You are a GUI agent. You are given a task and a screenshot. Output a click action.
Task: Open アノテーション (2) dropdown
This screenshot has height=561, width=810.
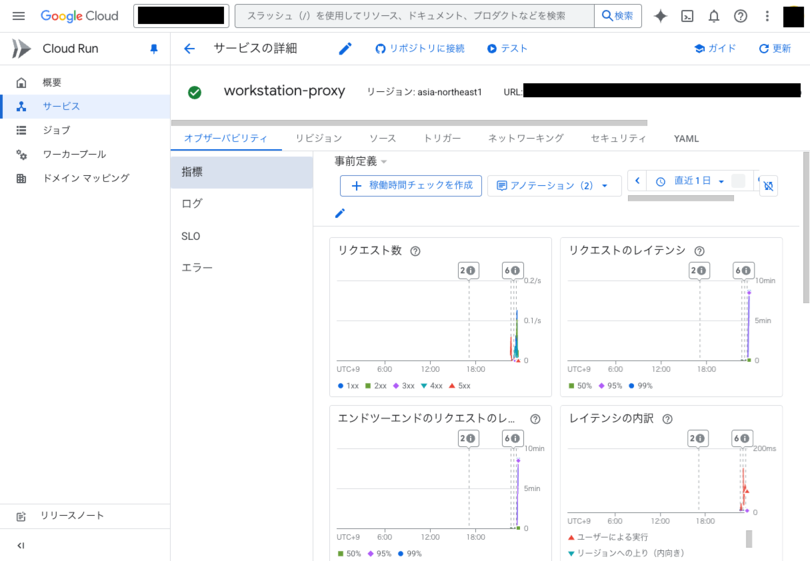pos(553,185)
